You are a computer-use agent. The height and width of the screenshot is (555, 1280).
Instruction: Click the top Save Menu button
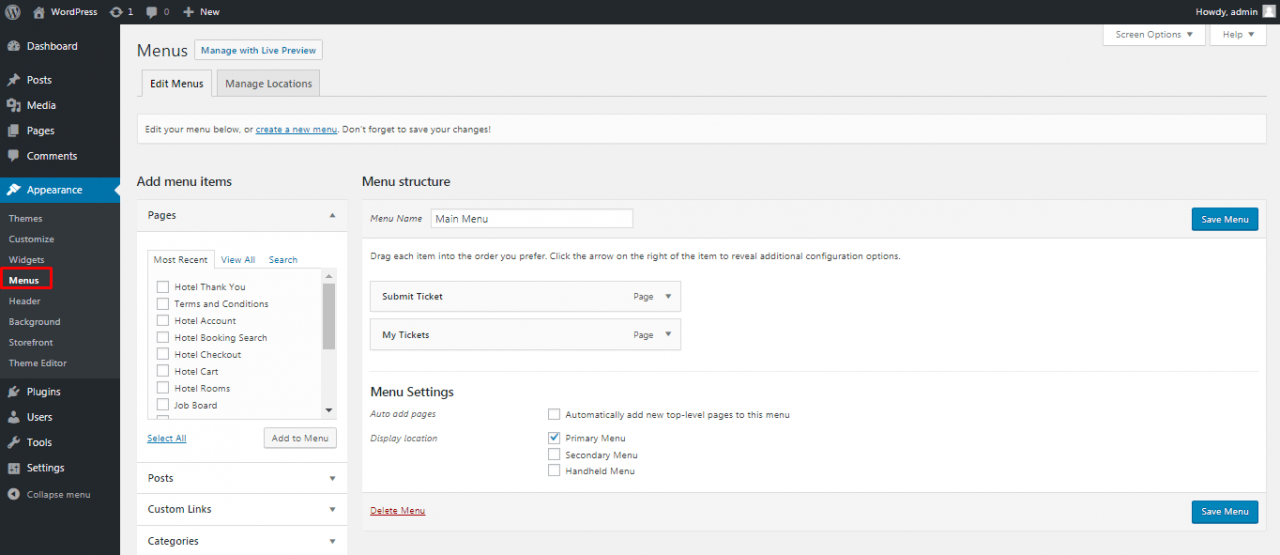click(x=1225, y=219)
